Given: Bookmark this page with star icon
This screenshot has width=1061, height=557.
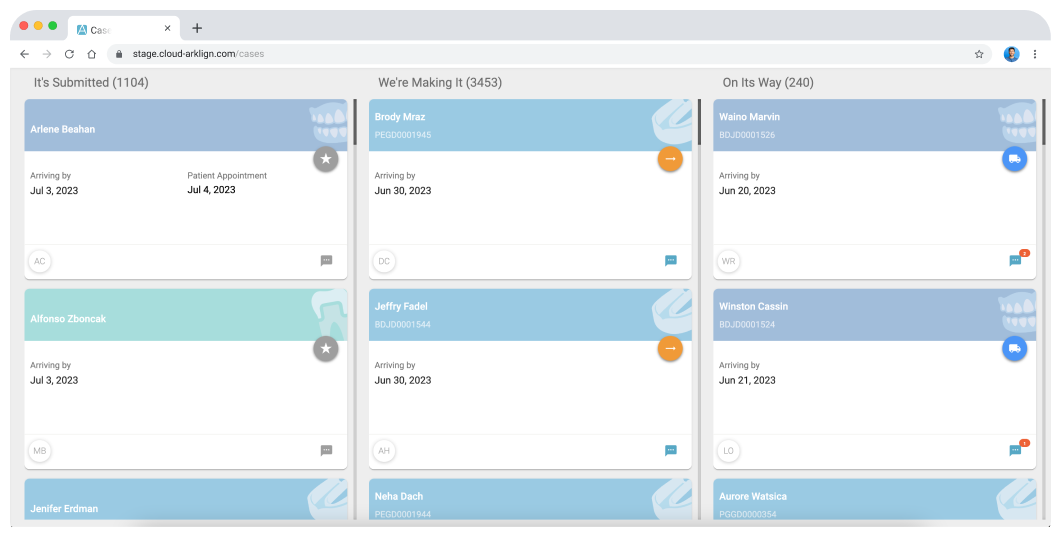Looking at the screenshot, I should [979, 54].
